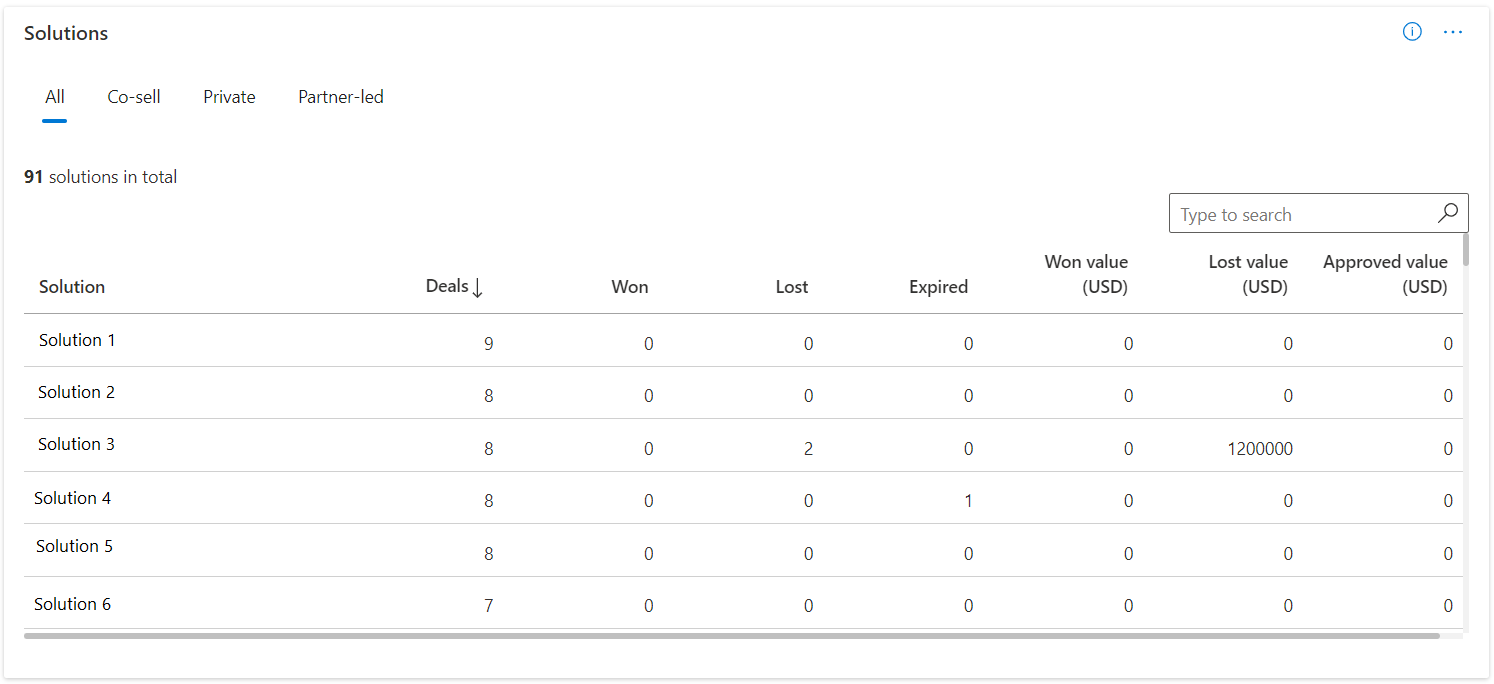Sort by Approved value (USD) header

(1385, 274)
